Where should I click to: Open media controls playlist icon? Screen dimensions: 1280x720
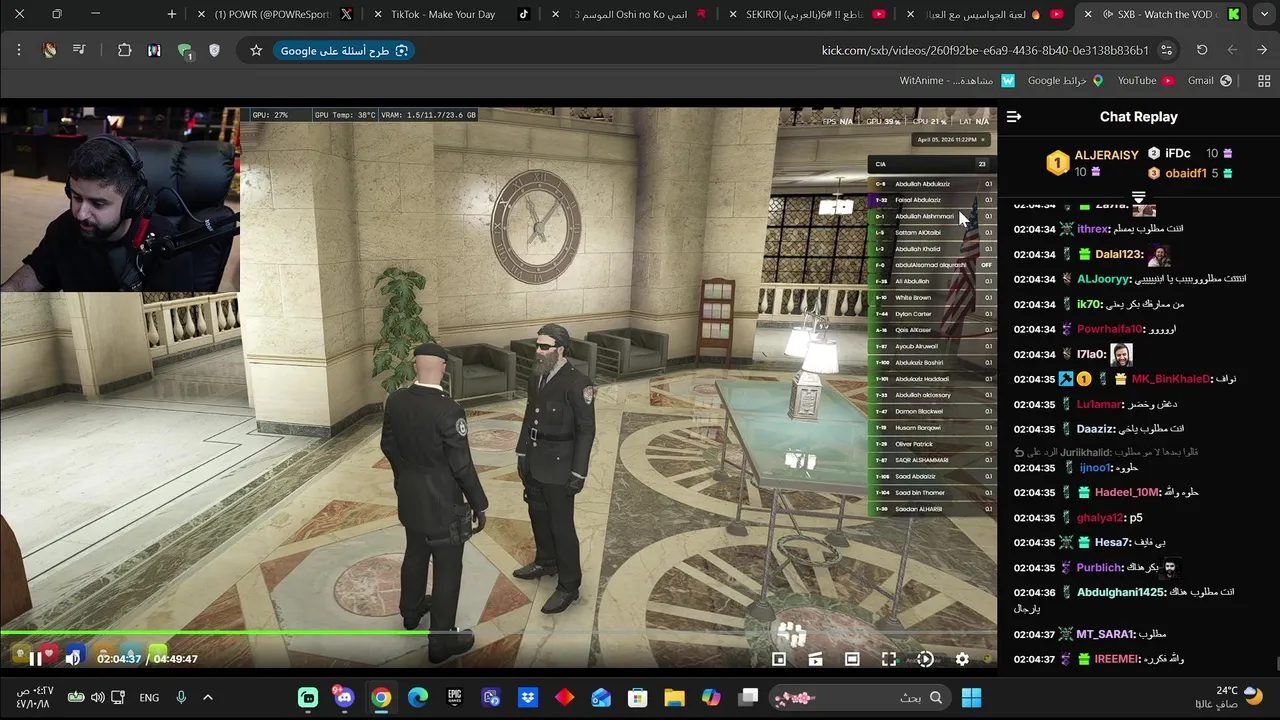click(x=79, y=50)
